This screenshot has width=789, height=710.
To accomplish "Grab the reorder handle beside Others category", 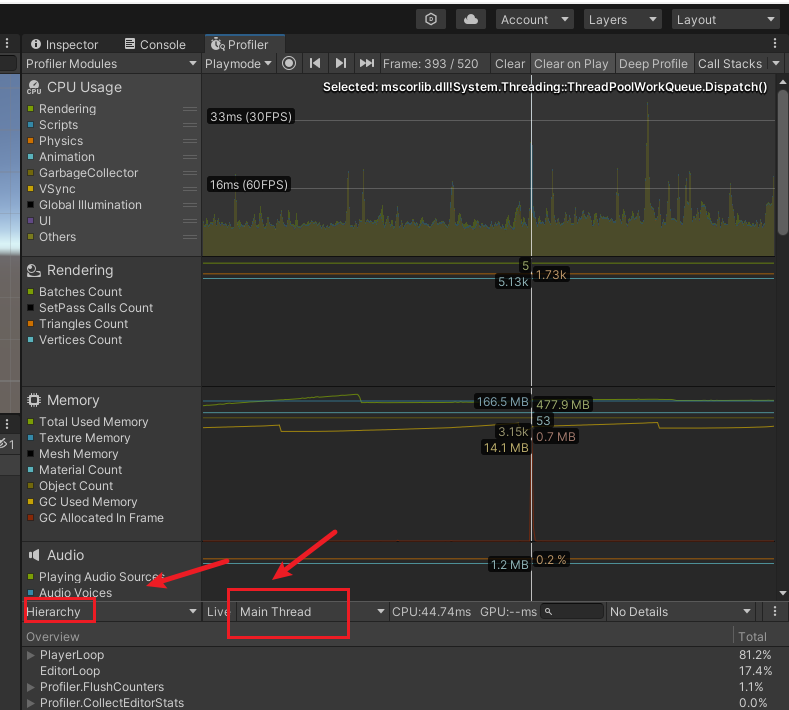I will pos(190,237).
